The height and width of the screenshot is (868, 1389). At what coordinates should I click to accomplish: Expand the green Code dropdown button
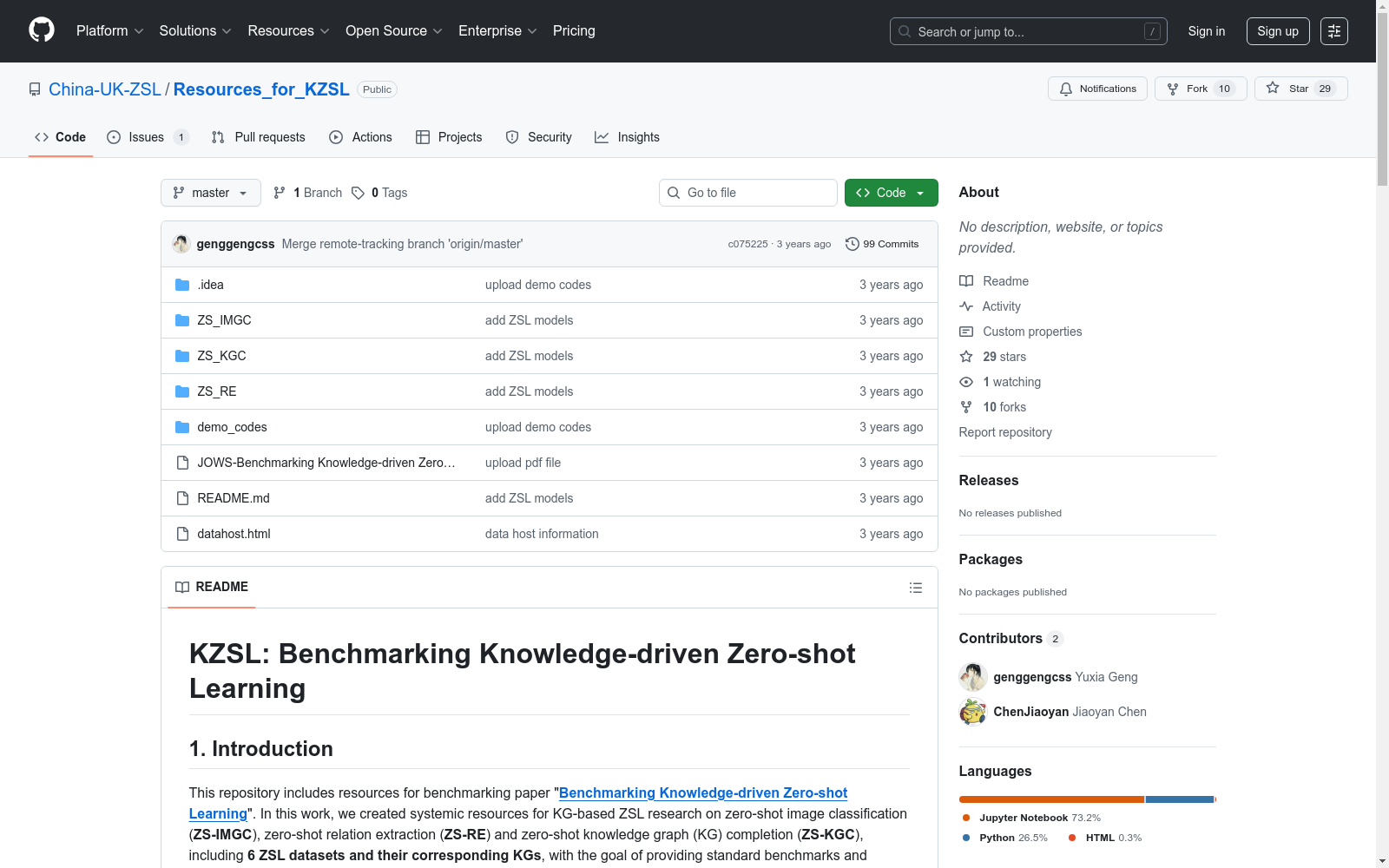tap(892, 193)
